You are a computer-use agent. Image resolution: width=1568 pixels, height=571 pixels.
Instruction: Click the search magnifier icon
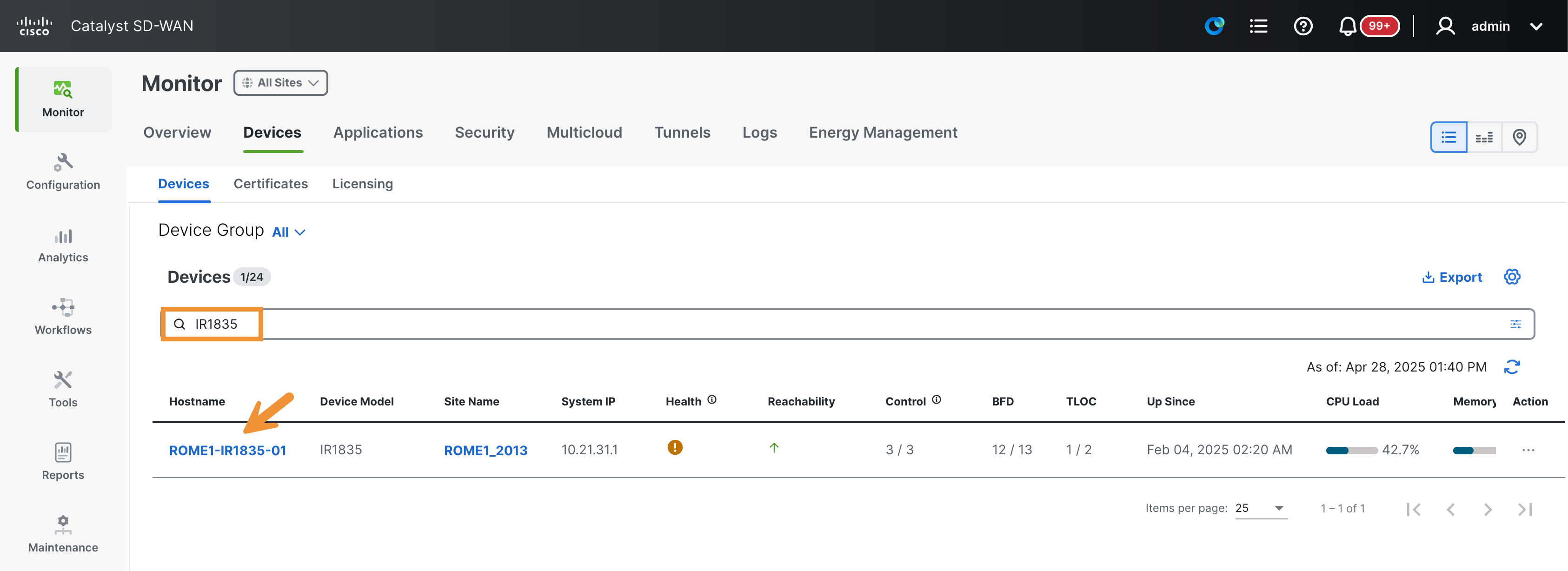(x=179, y=324)
